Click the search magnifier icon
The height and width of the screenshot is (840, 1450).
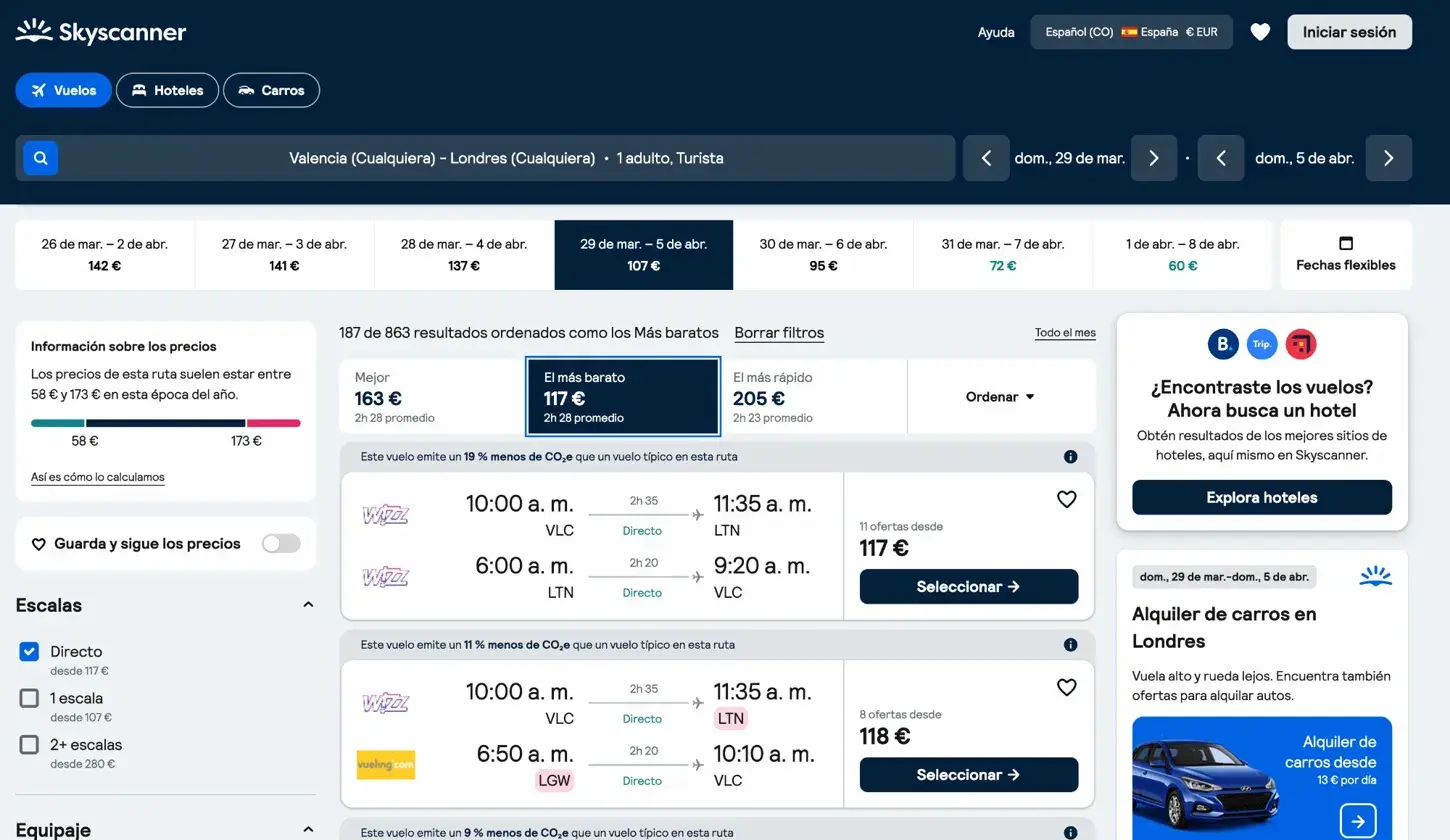pyautogui.click(x=39, y=158)
